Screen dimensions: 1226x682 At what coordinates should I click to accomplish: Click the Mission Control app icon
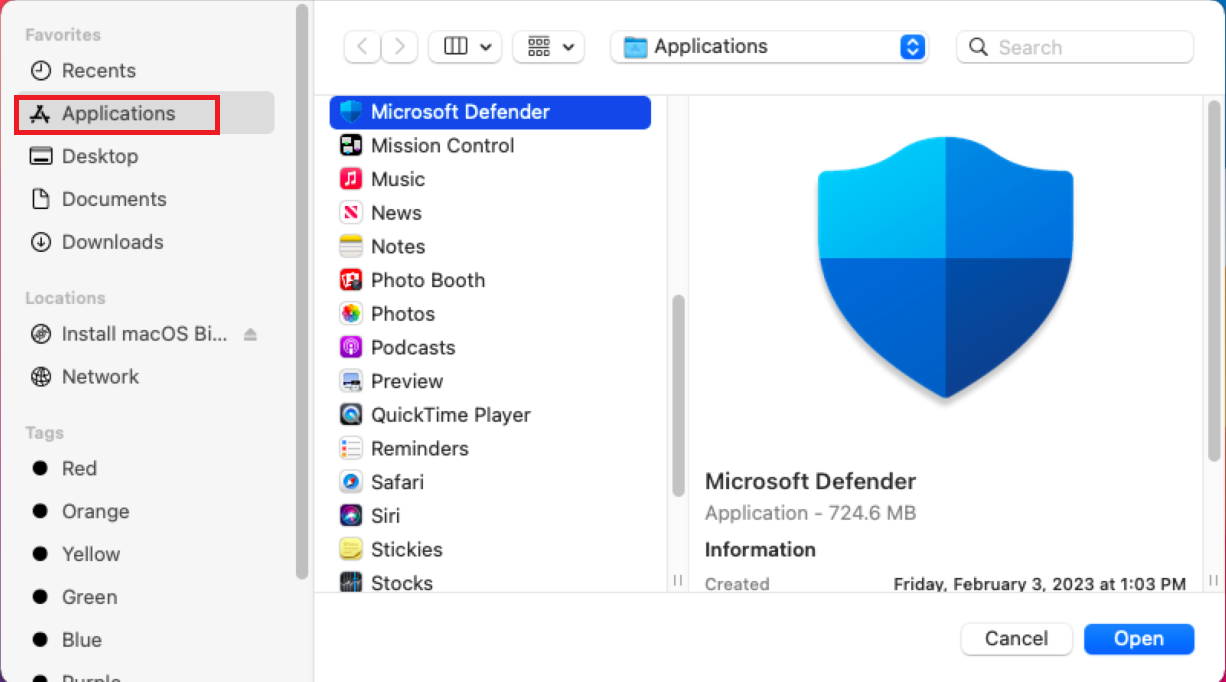pos(350,146)
